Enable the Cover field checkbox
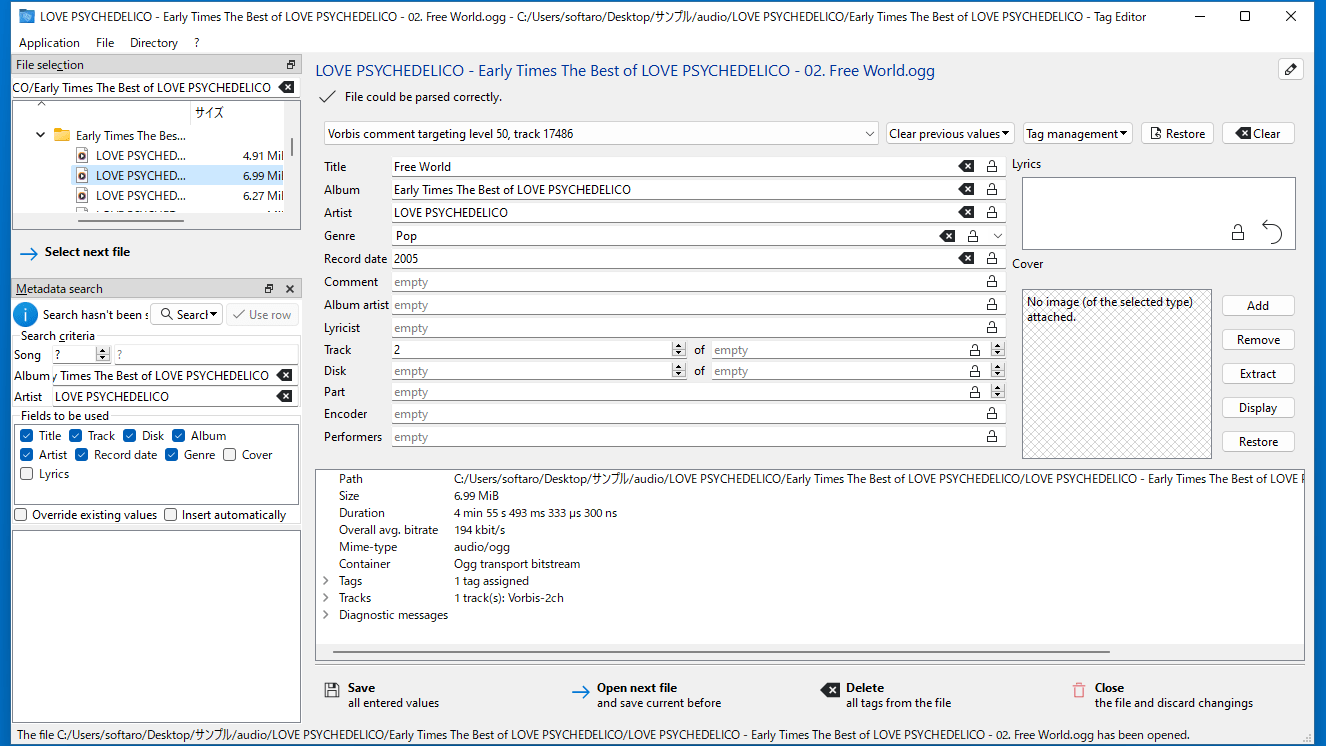This screenshot has width=1326, height=746. coord(230,455)
